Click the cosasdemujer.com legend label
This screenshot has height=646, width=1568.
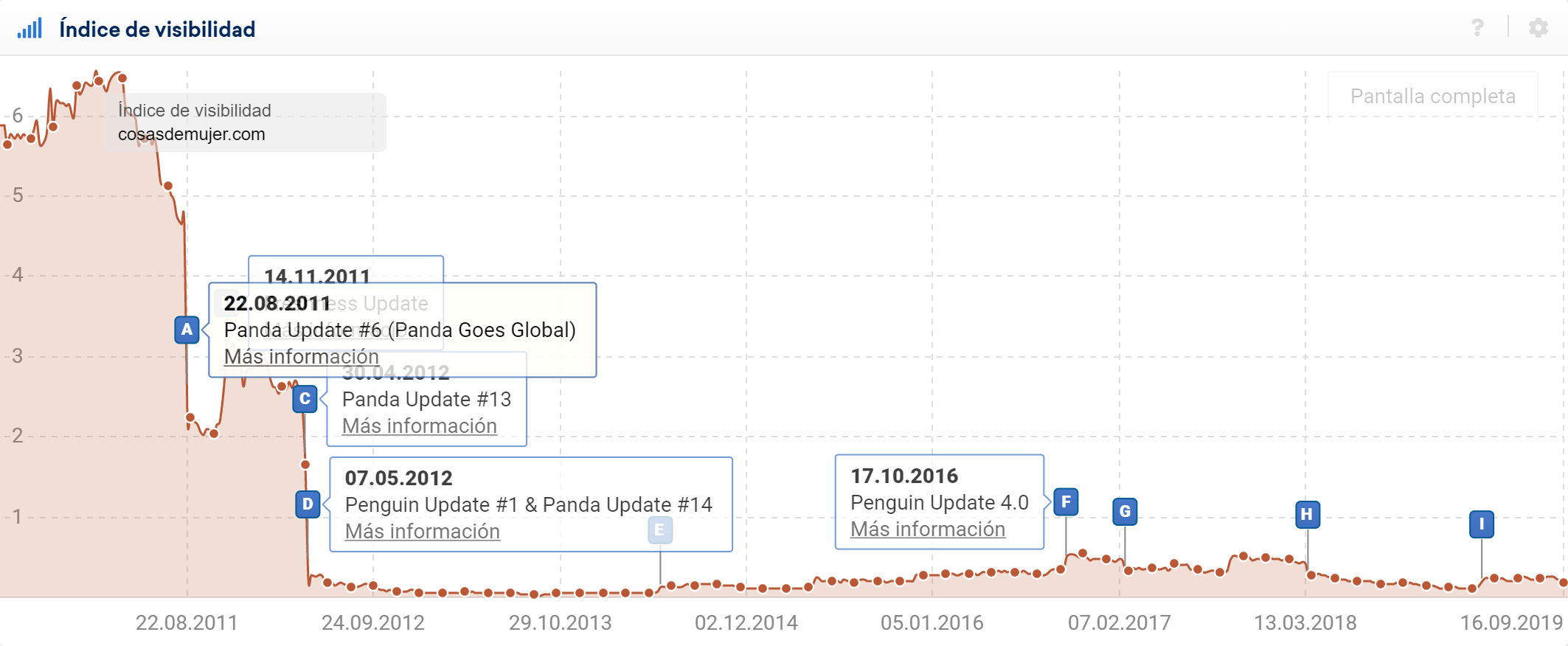pos(191,134)
